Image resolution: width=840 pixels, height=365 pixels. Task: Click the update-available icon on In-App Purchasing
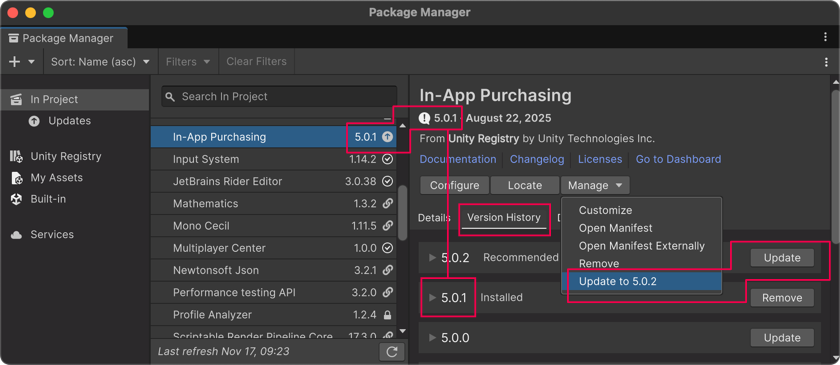[x=388, y=137]
